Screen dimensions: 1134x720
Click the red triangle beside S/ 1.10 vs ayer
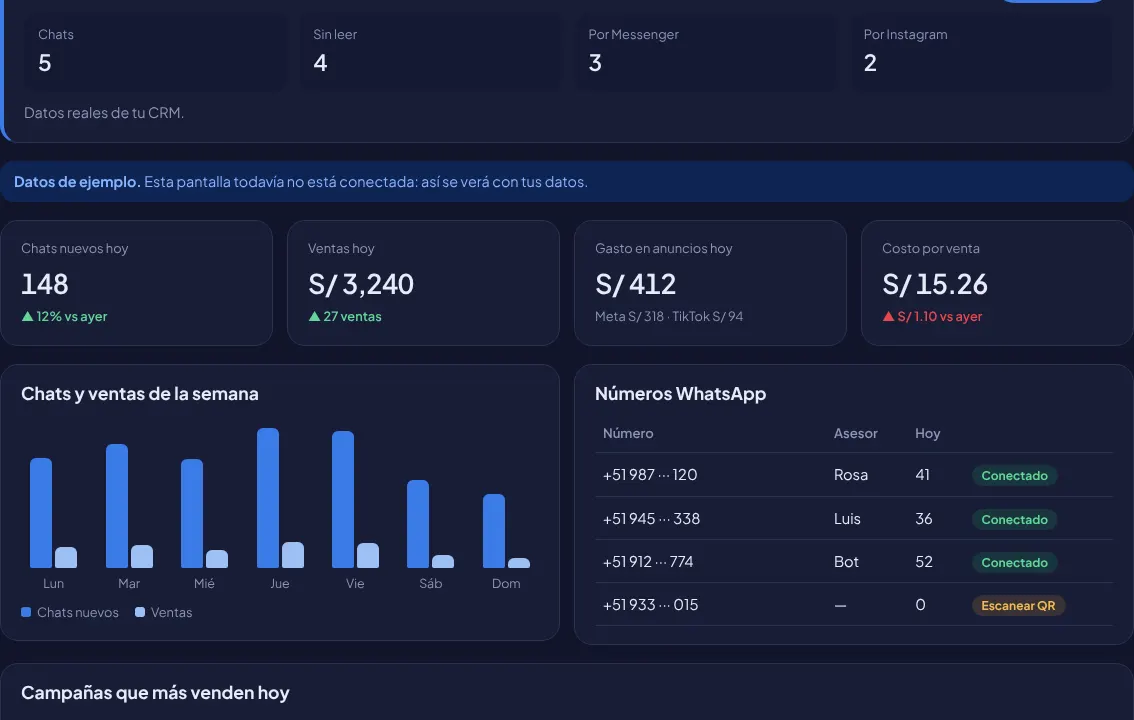(x=888, y=316)
